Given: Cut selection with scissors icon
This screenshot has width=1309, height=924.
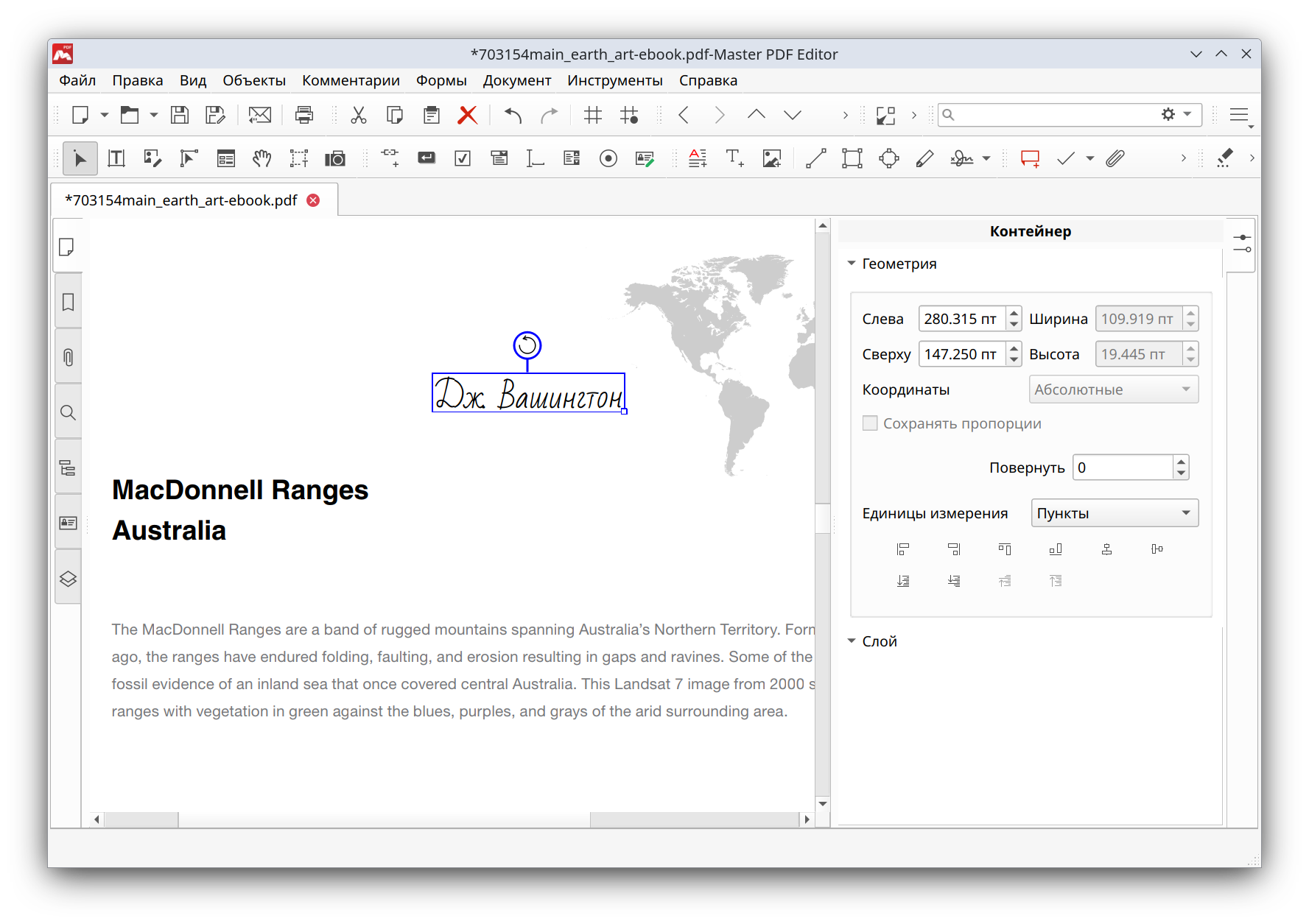Looking at the screenshot, I should click(359, 115).
